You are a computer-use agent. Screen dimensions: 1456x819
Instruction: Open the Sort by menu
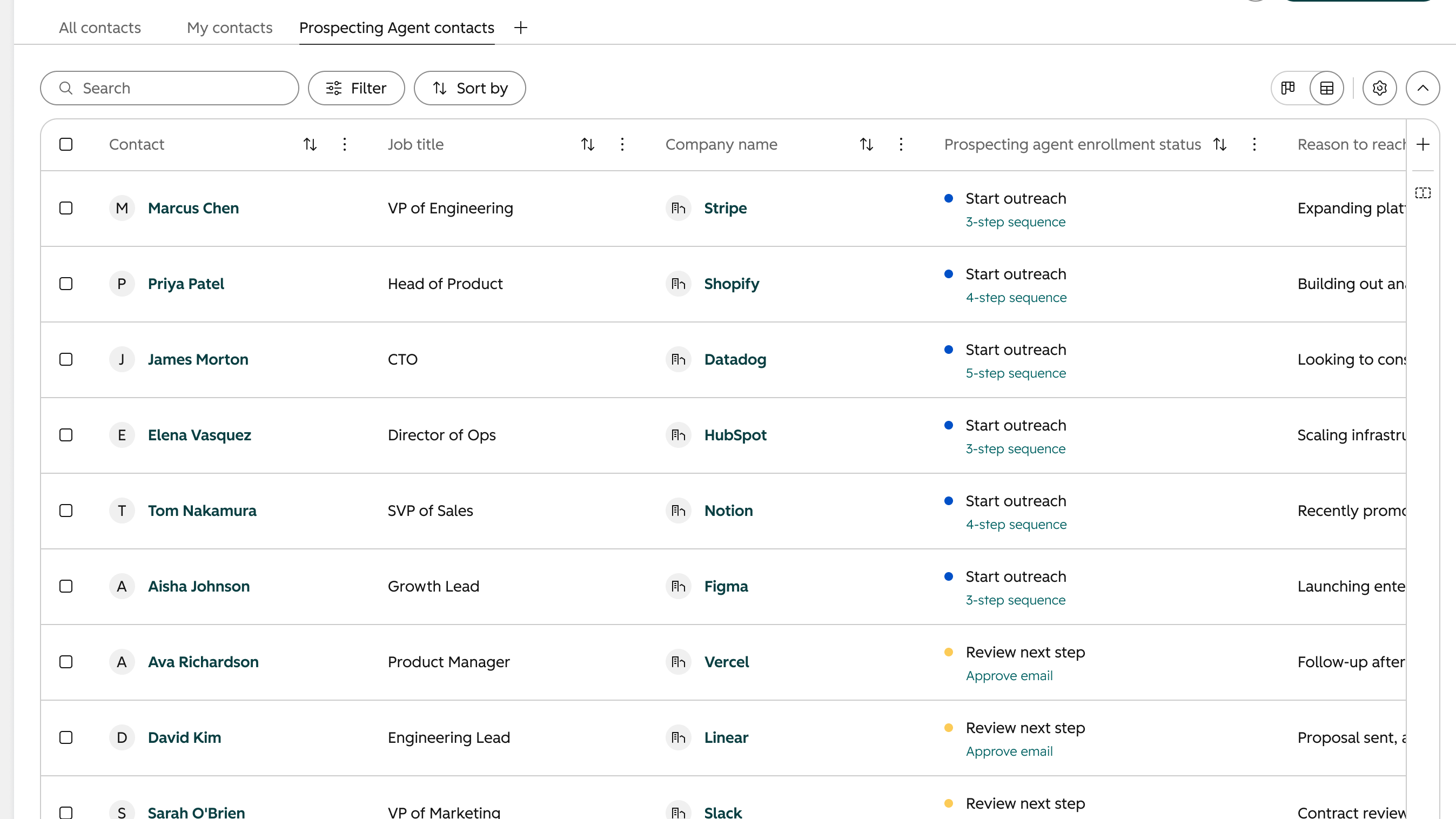(x=469, y=88)
